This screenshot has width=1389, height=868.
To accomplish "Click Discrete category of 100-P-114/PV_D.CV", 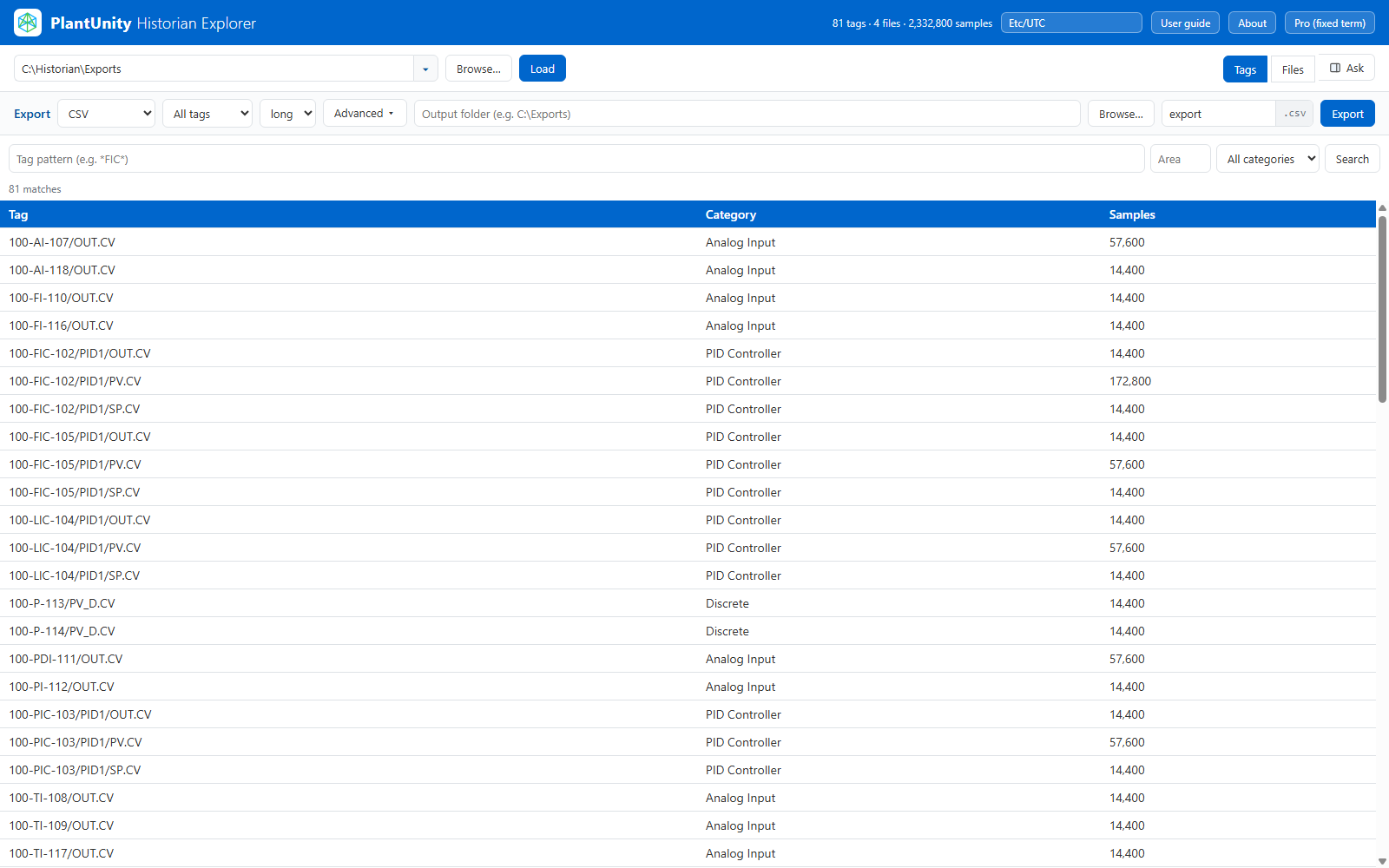I will pos(727,631).
